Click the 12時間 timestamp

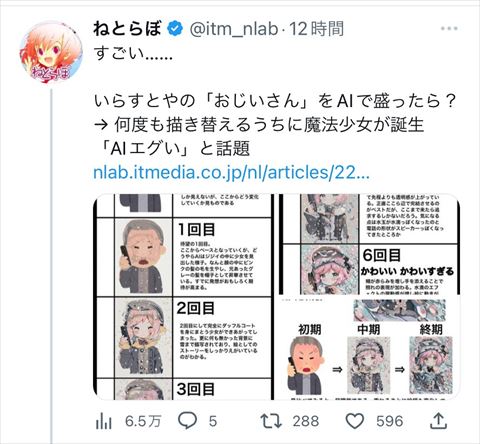click(316, 29)
